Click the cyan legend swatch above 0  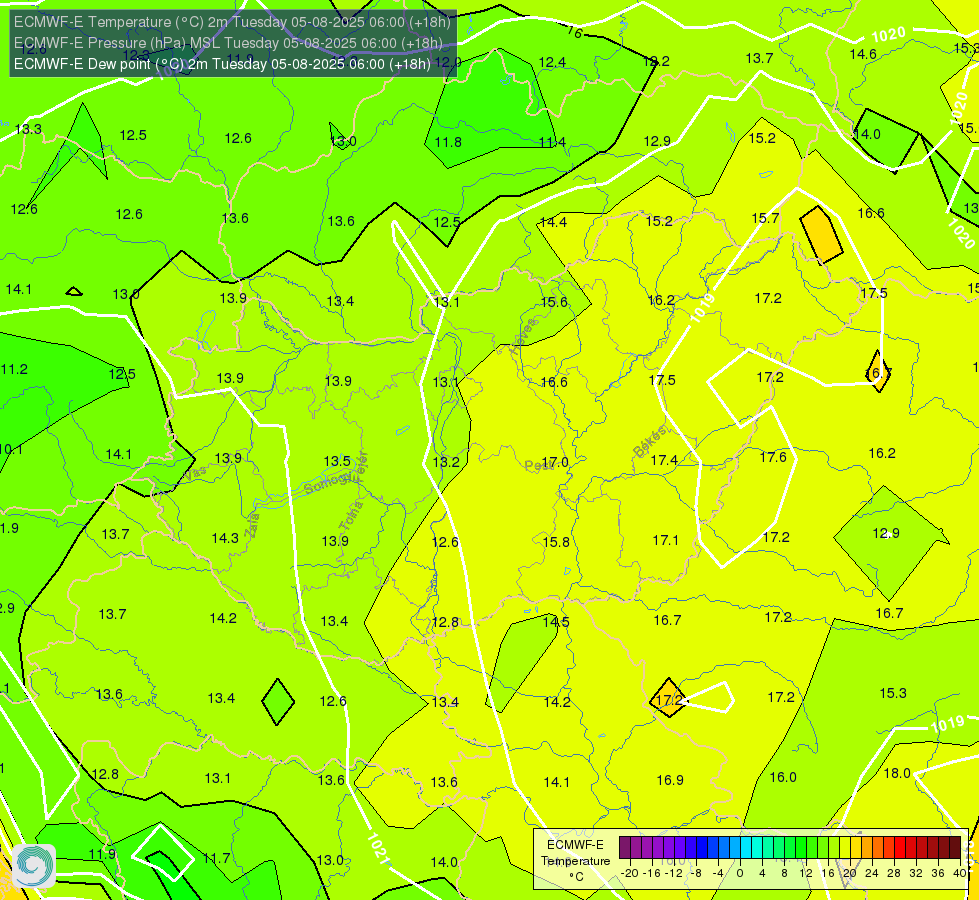click(745, 848)
